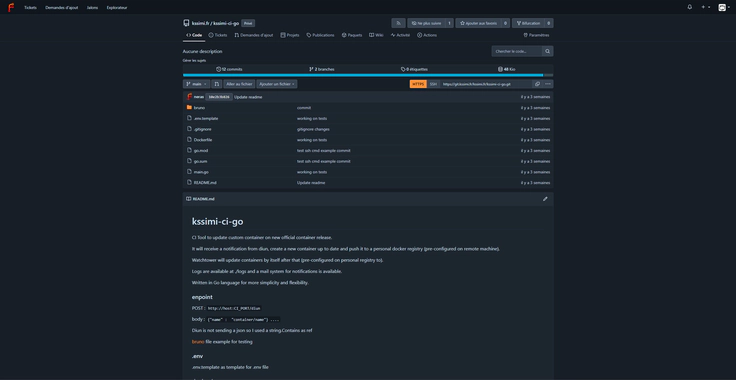Open the 2 branches link
Viewport: 736px width, 380px height.
(322, 69)
